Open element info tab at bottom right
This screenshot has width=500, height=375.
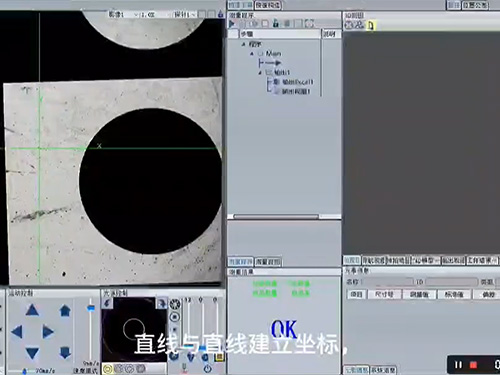pyautogui.click(x=356, y=370)
